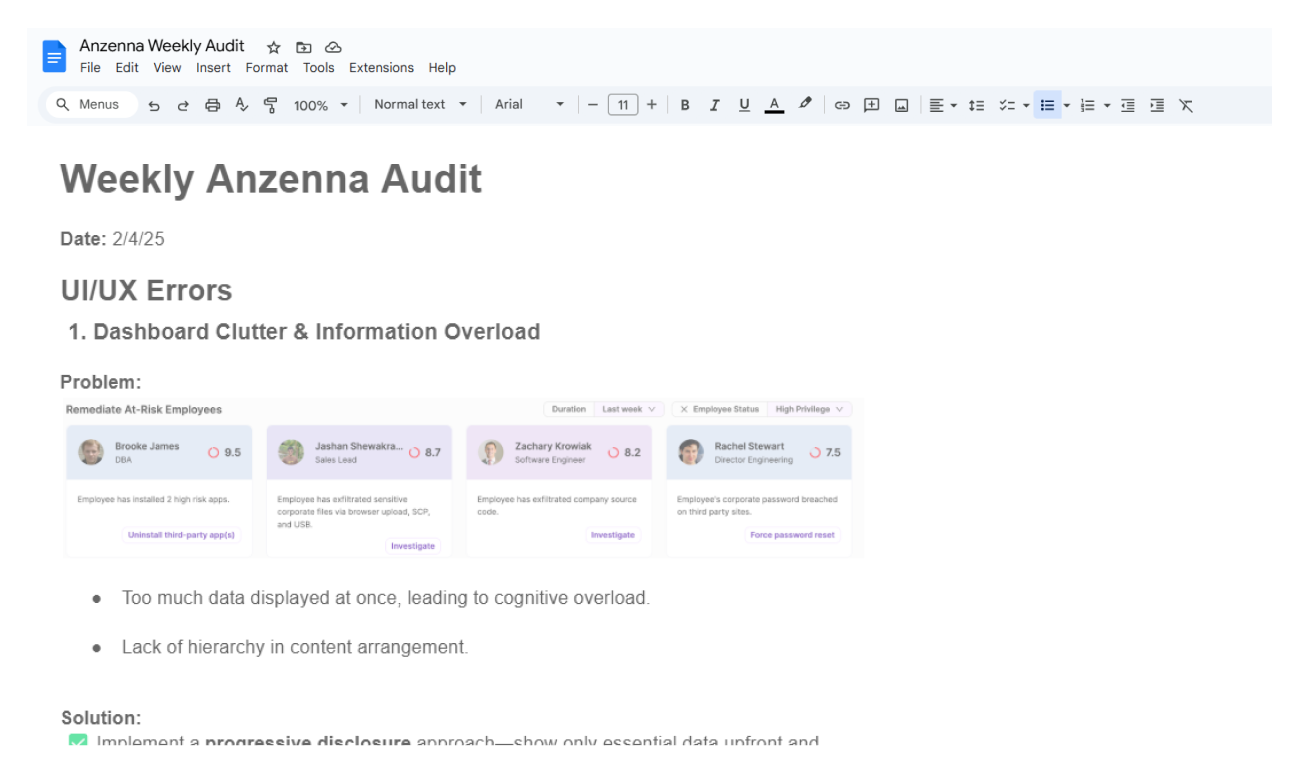1296x771 pixels.
Task: Toggle the bulleted list button
Action: (1047, 105)
